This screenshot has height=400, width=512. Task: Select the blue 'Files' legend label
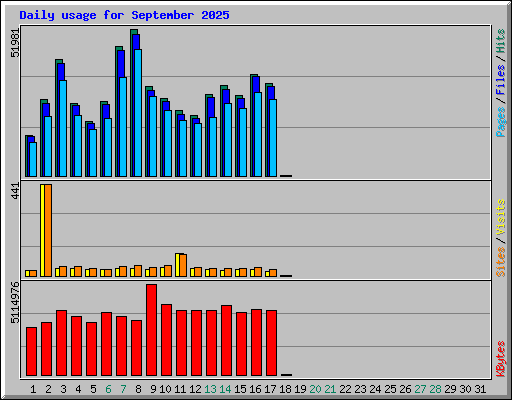click(500, 80)
